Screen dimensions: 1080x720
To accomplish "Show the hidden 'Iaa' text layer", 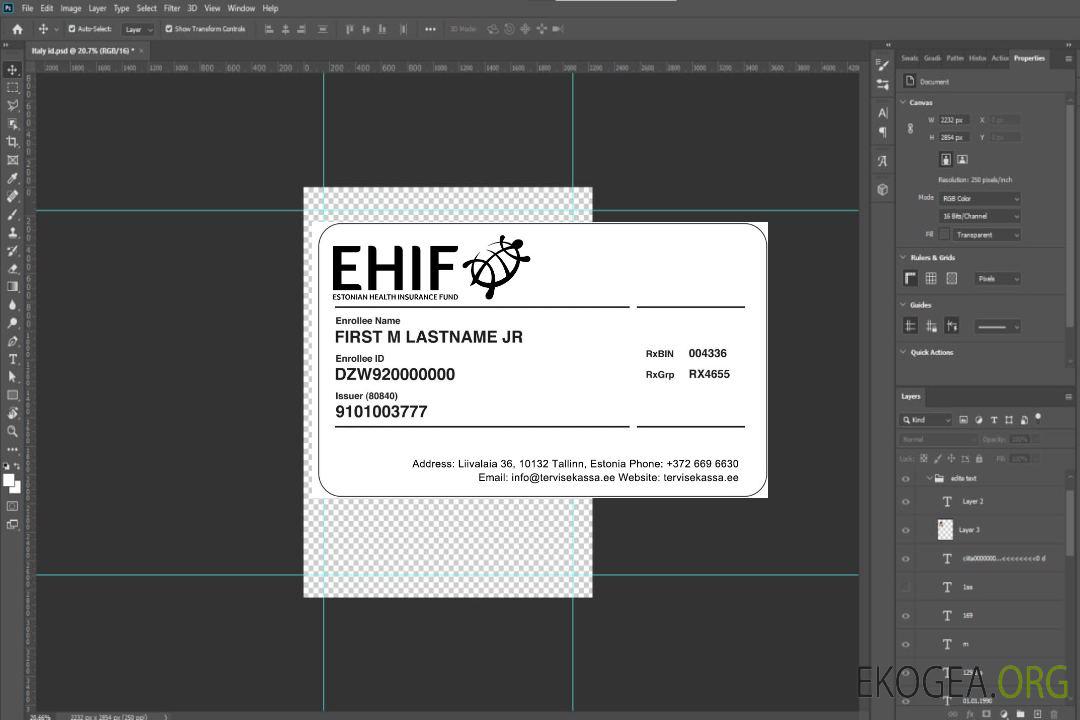I will (x=906, y=588).
